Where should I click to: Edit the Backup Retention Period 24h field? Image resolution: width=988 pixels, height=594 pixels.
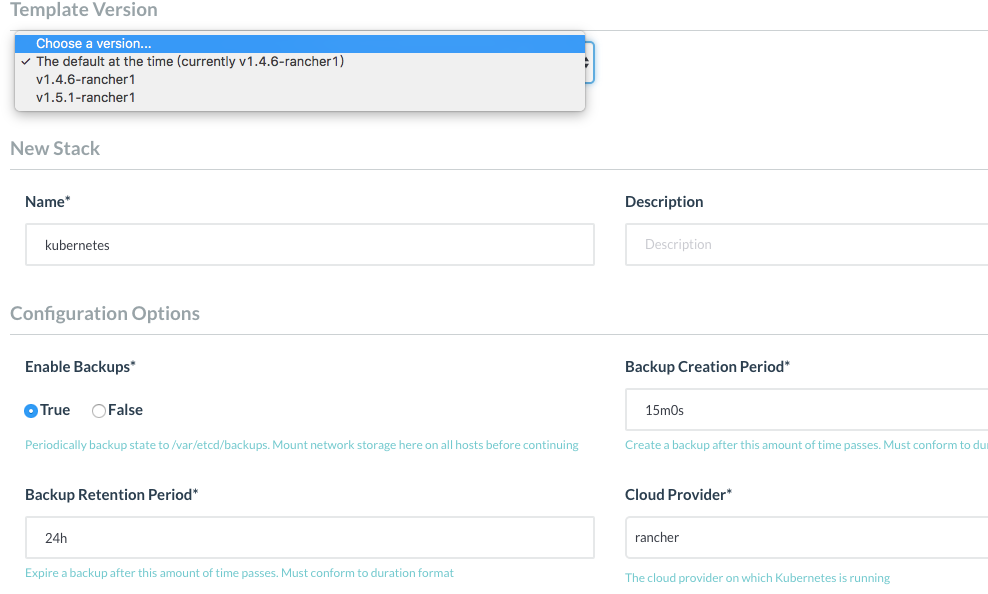tap(310, 538)
